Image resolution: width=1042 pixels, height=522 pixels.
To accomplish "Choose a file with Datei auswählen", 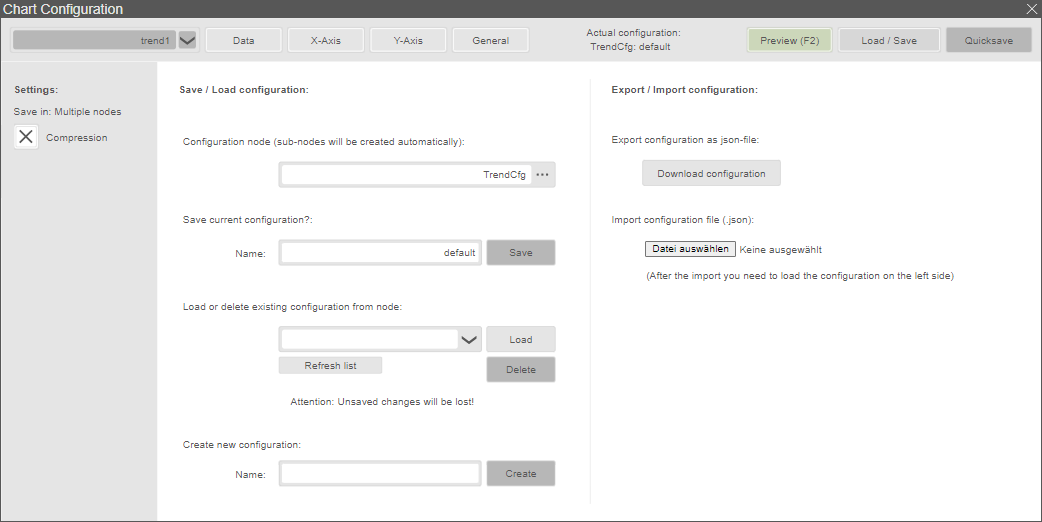I will 690,249.
